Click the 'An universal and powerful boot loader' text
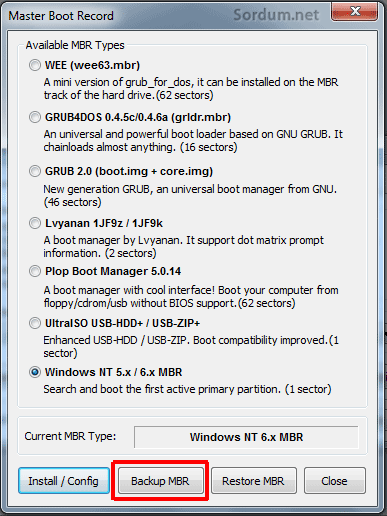 click(193, 141)
